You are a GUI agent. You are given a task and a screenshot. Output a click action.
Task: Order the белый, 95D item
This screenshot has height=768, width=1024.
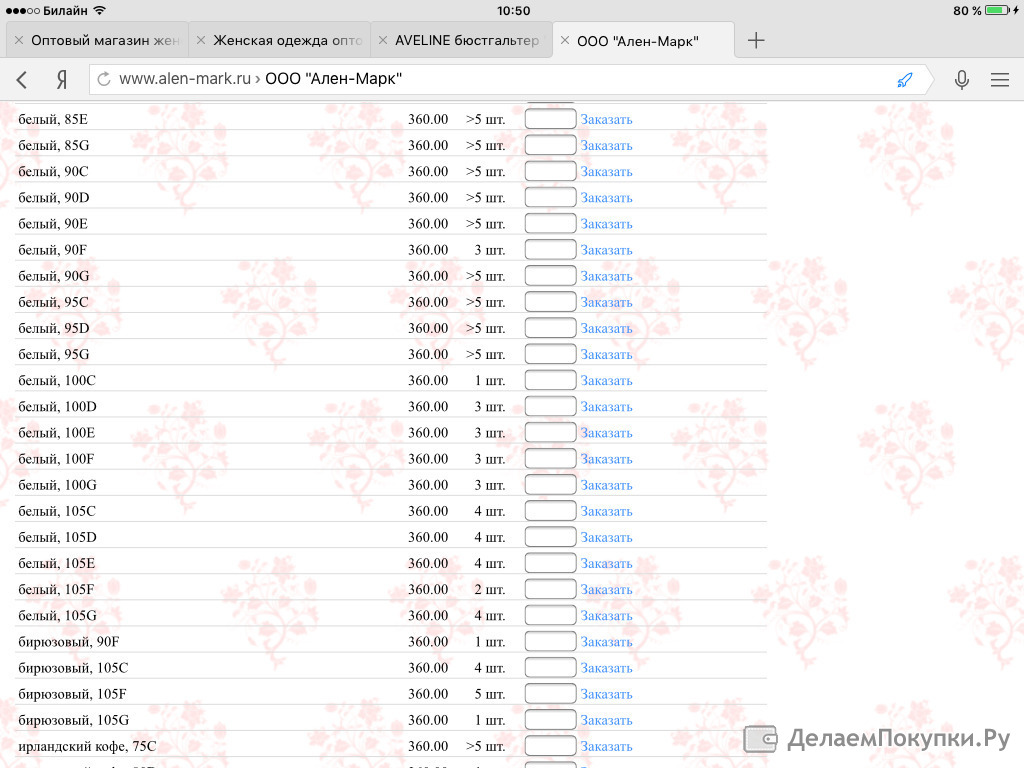point(606,328)
